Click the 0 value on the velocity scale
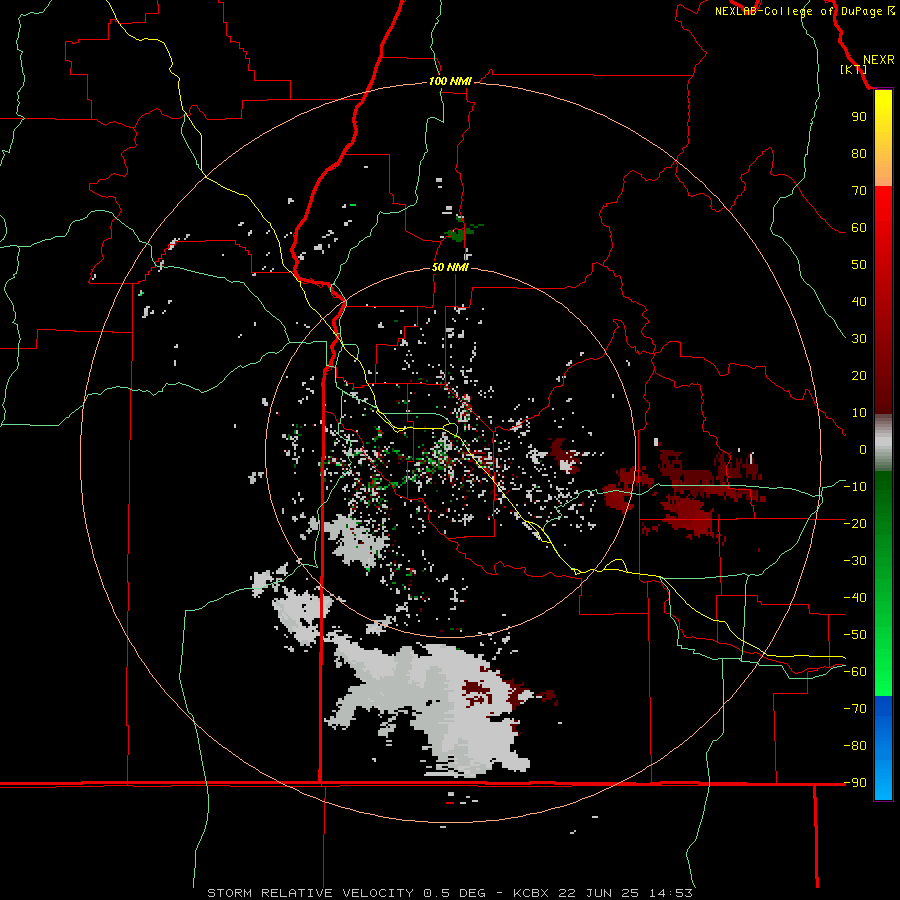The image size is (900, 900). pos(863,450)
